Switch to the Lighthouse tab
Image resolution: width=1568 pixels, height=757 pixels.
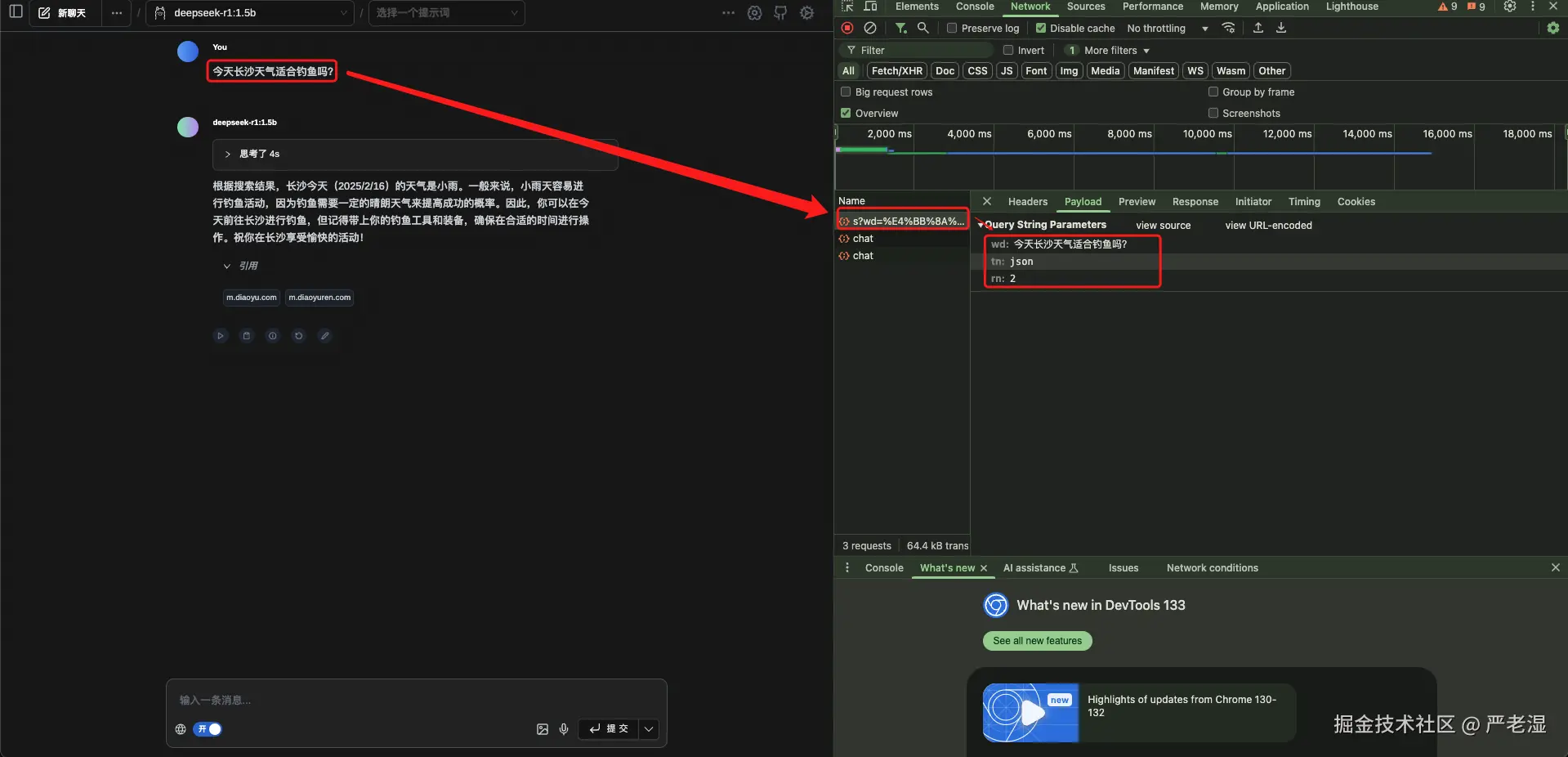coord(1352,7)
